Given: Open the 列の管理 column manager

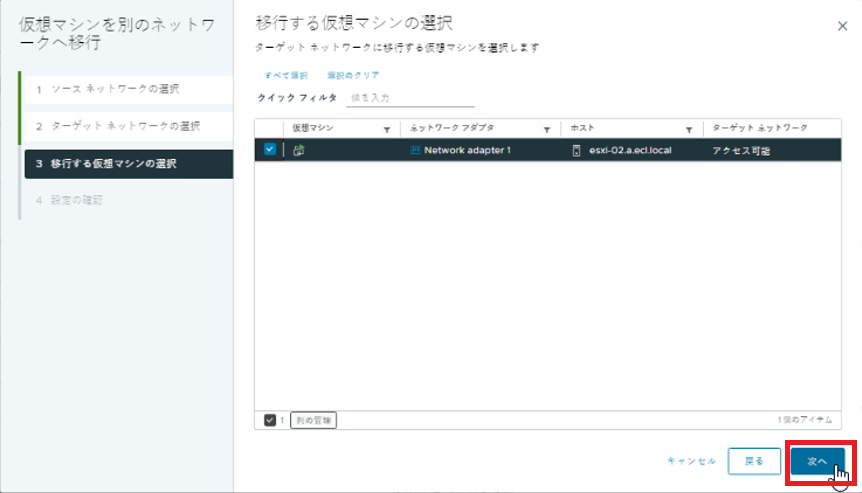Looking at the screenshot, I should [x=314, y=420].
